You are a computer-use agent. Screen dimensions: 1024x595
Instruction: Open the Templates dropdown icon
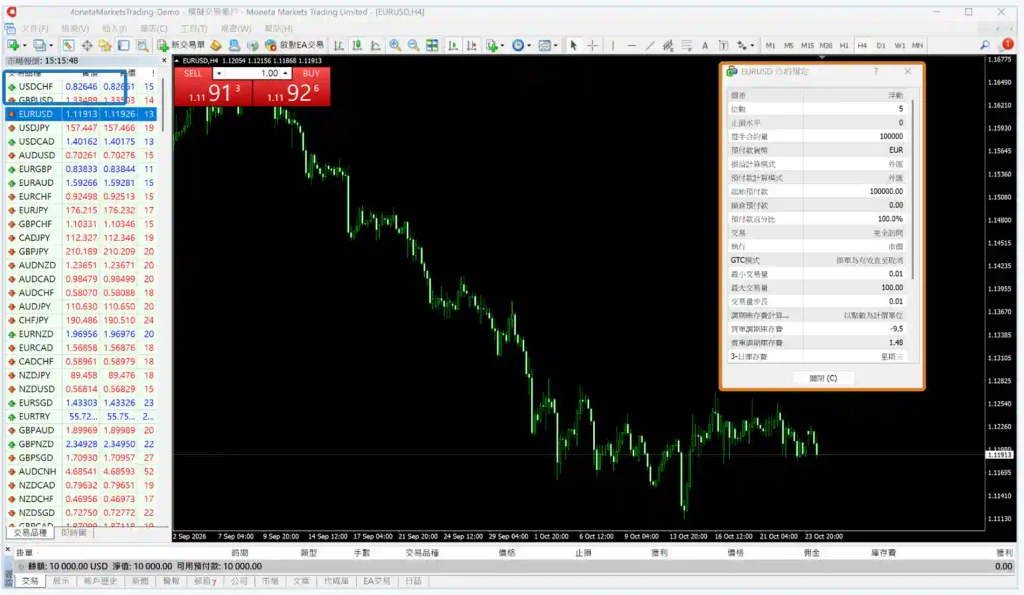pos(547,45)
